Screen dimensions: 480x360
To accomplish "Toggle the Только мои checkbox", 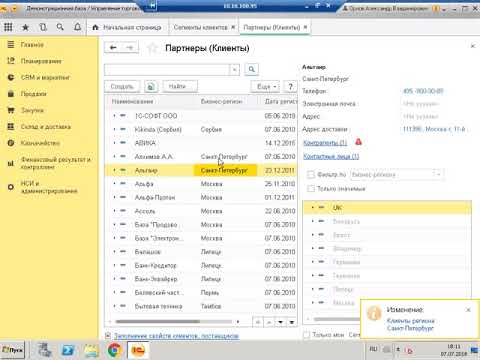I will (x=306, y=335).
